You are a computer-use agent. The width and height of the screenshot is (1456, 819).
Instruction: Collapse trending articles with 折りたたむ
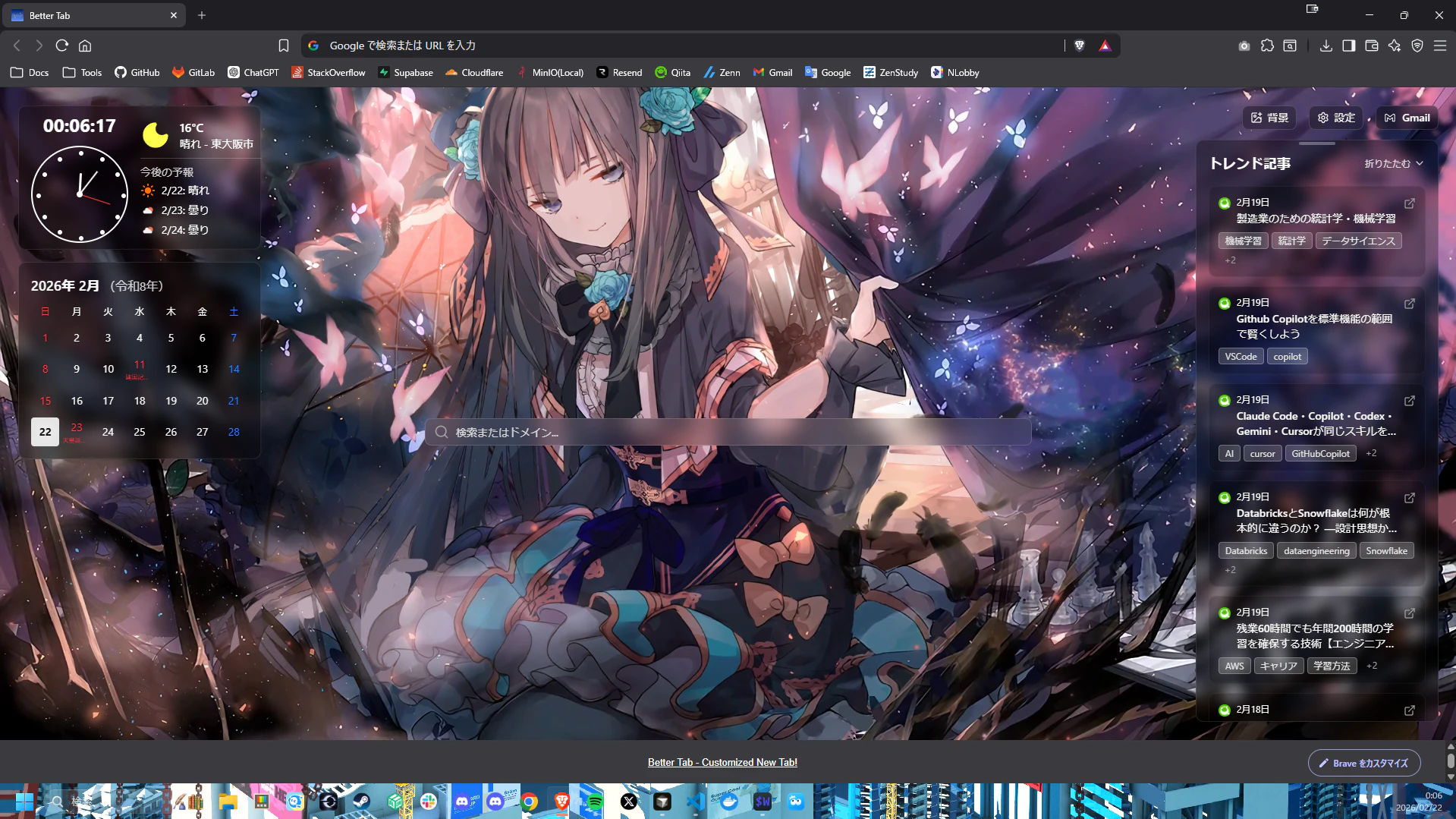click(1394, 163)
